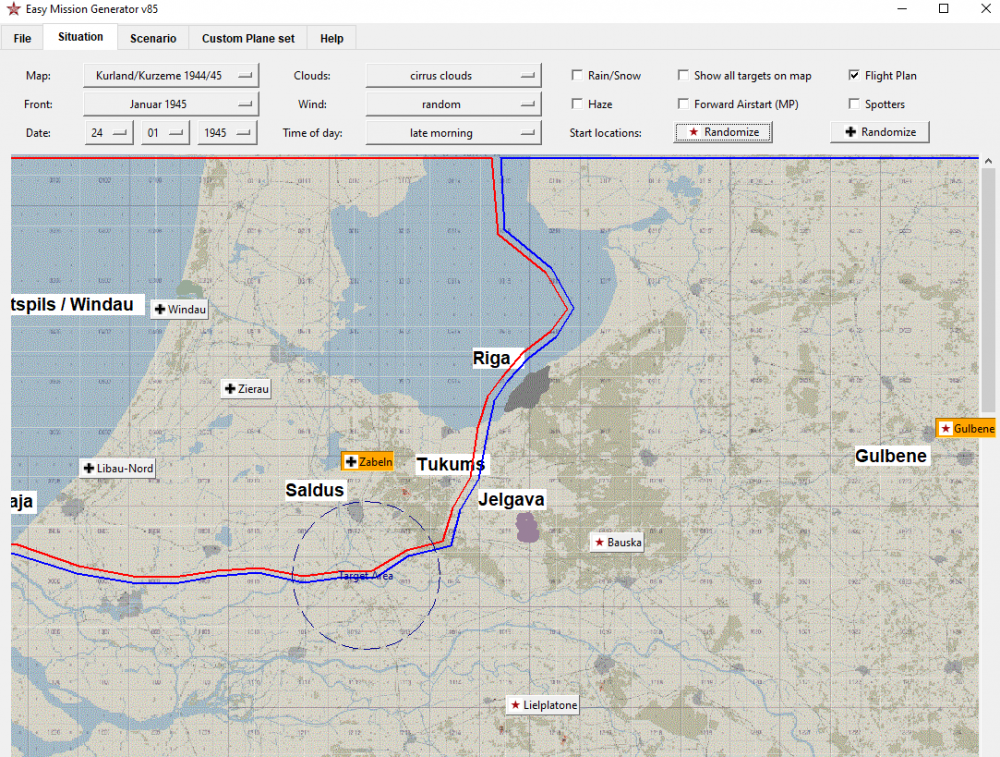Viewport: 1000px width, 757px height.
Task: Uncheck the Flight Plan checkbox
Action: tap(854, 76)
